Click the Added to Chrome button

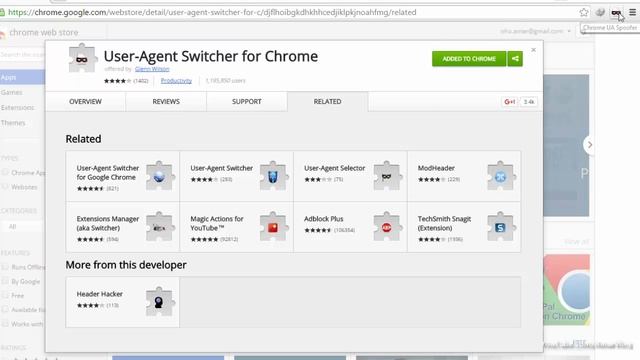(469, 59)
